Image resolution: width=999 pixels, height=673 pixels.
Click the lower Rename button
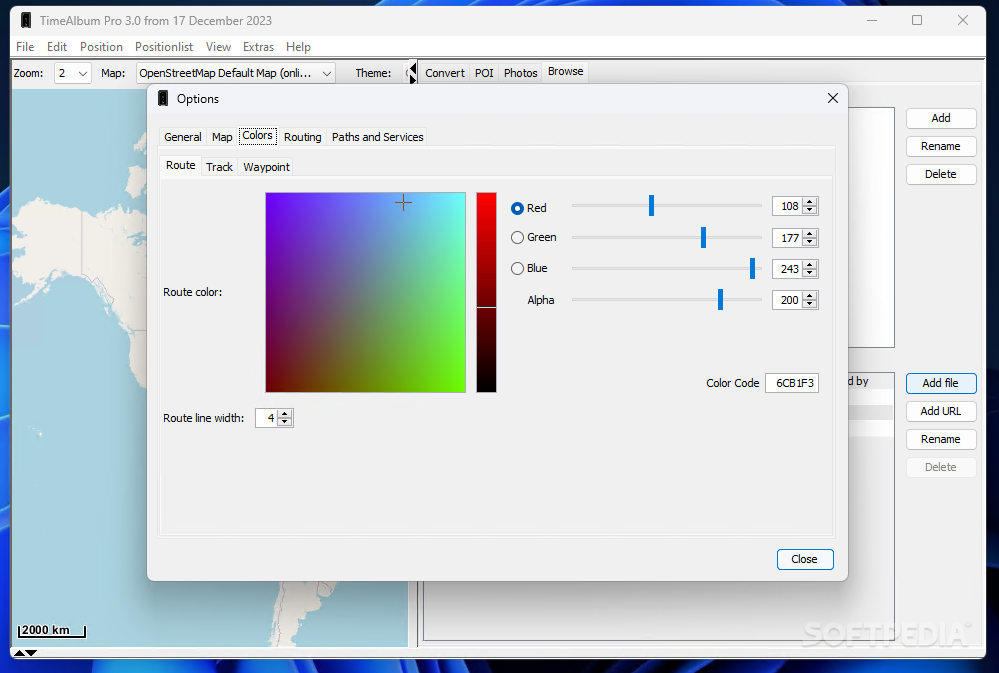pos(941,439)
